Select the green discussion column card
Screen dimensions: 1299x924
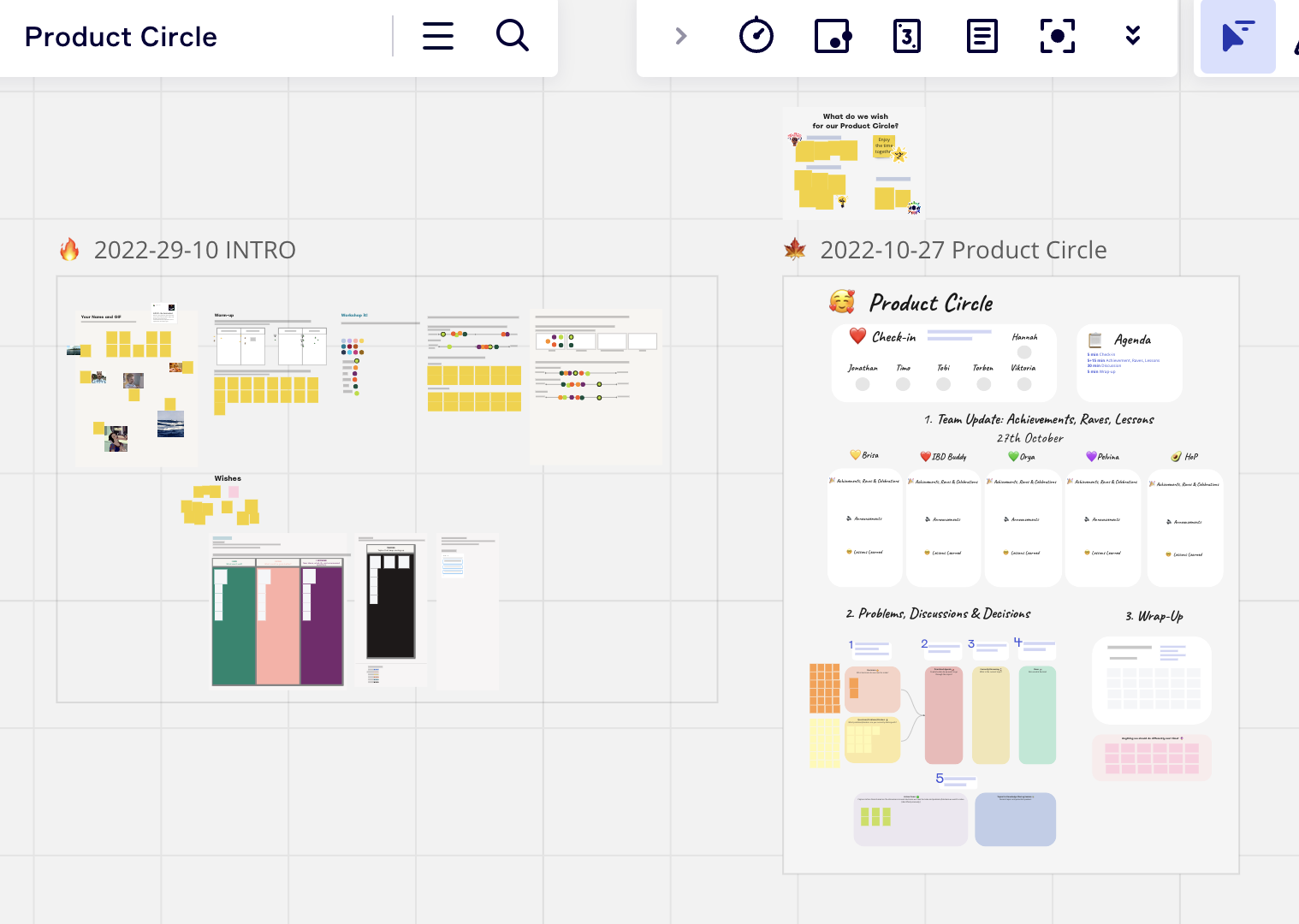tap(1037, 715)
